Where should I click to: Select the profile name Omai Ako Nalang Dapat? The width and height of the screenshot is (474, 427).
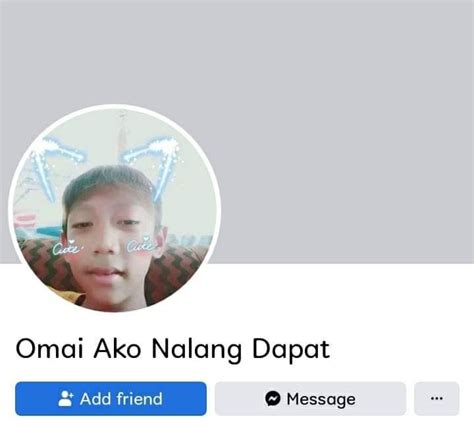pos(173,349)
